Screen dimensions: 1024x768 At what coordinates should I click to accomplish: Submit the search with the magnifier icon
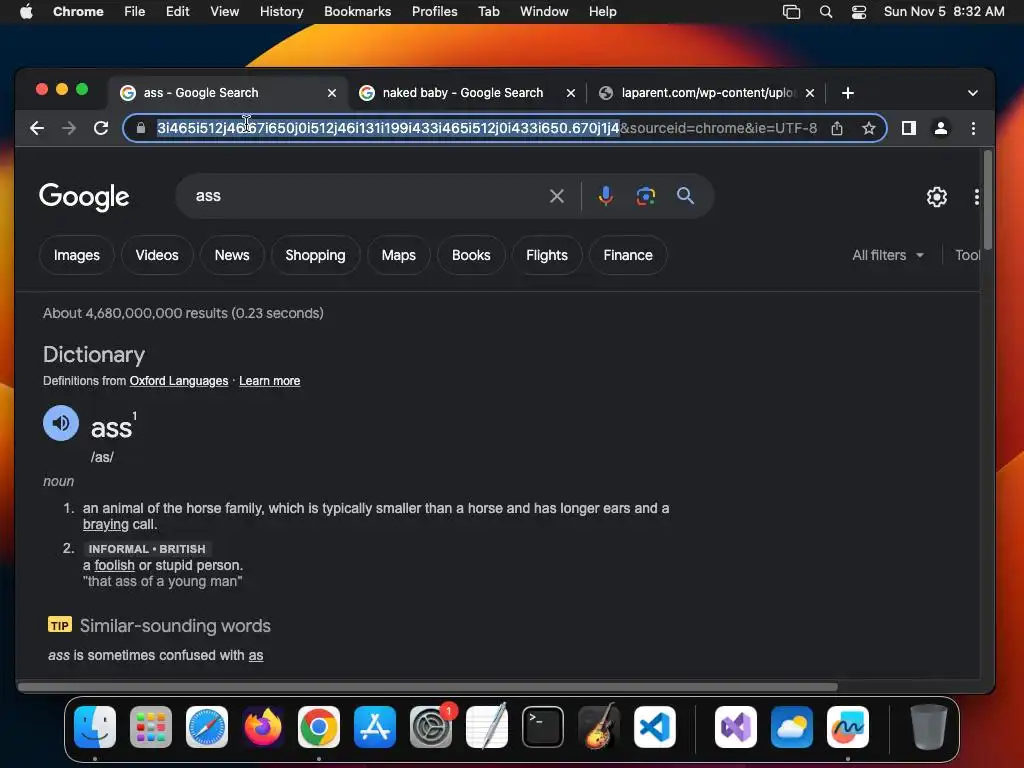(x=685, y=196)
